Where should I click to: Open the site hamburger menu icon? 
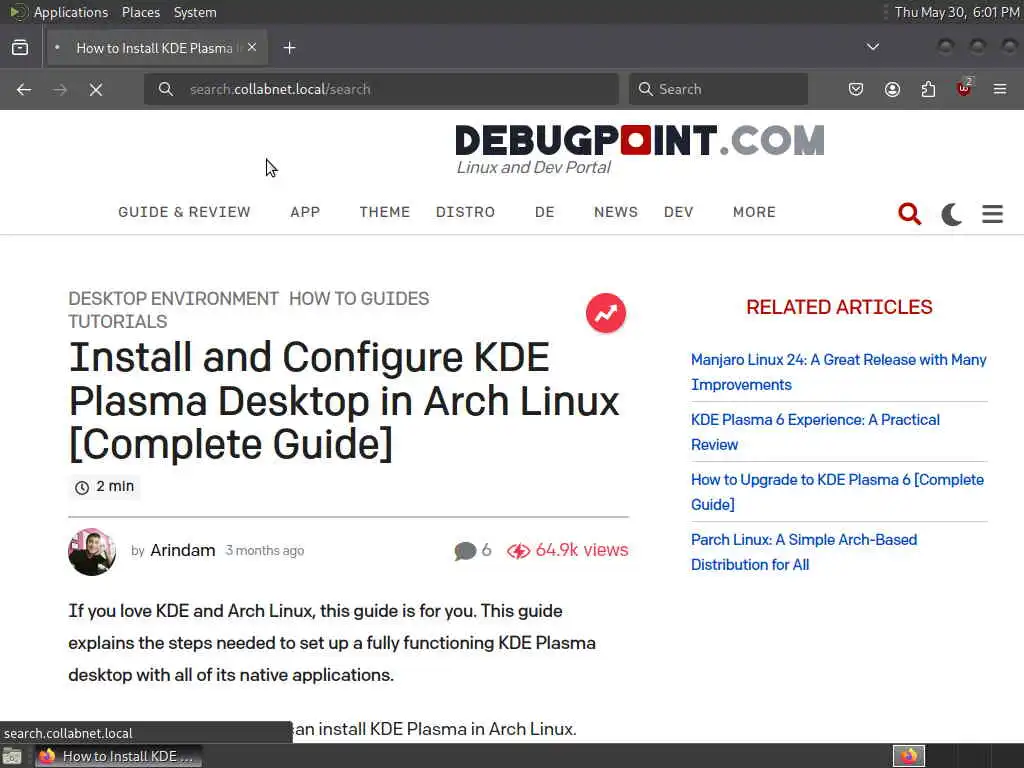(993, 214)
